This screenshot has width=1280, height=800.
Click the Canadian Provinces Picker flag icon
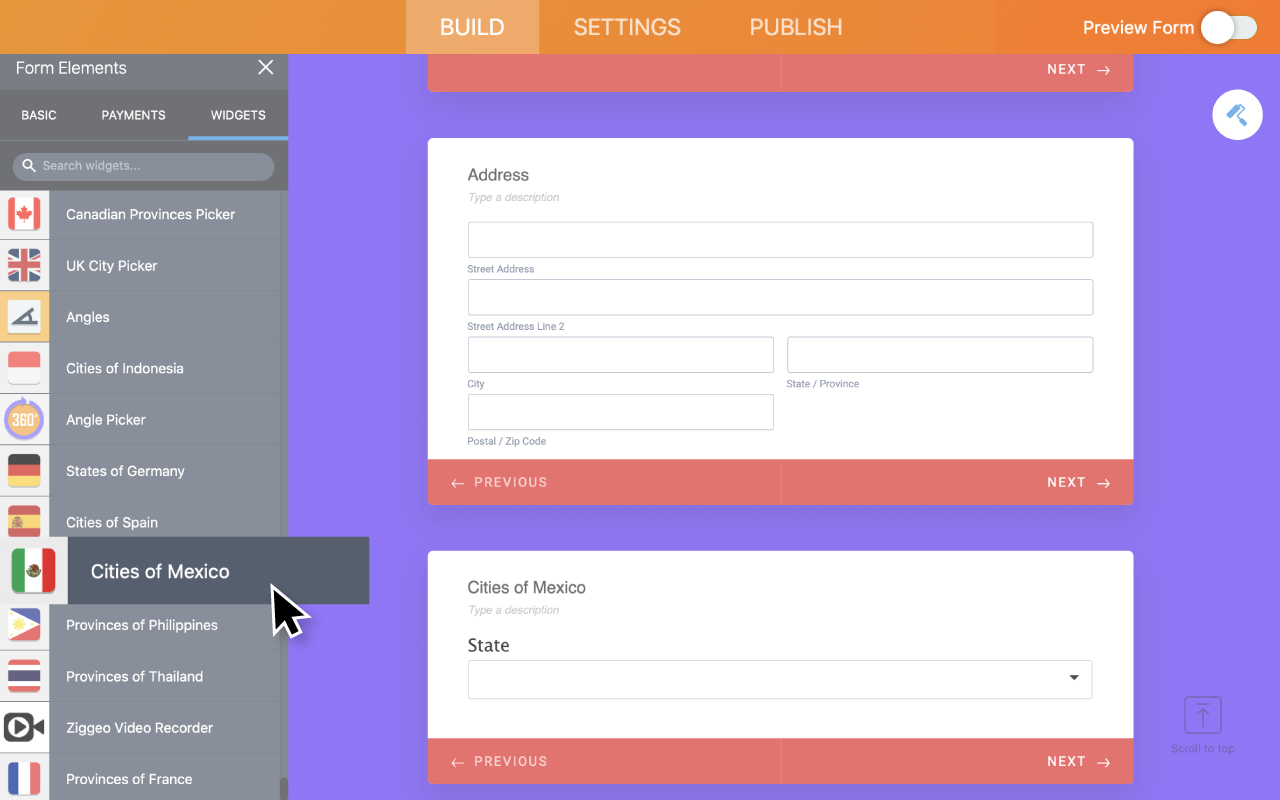pos(24,214)
